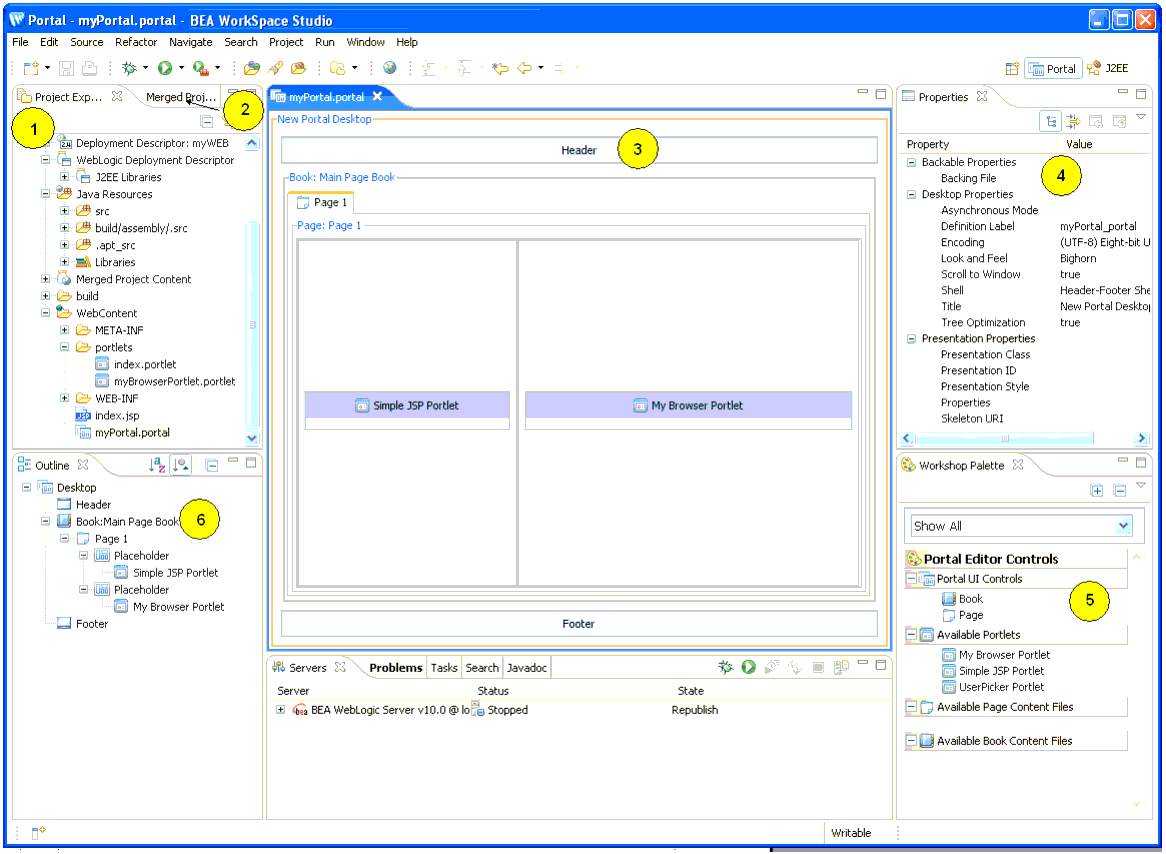Select myPortal.portal file in Project Explorer

click(123, 432)
